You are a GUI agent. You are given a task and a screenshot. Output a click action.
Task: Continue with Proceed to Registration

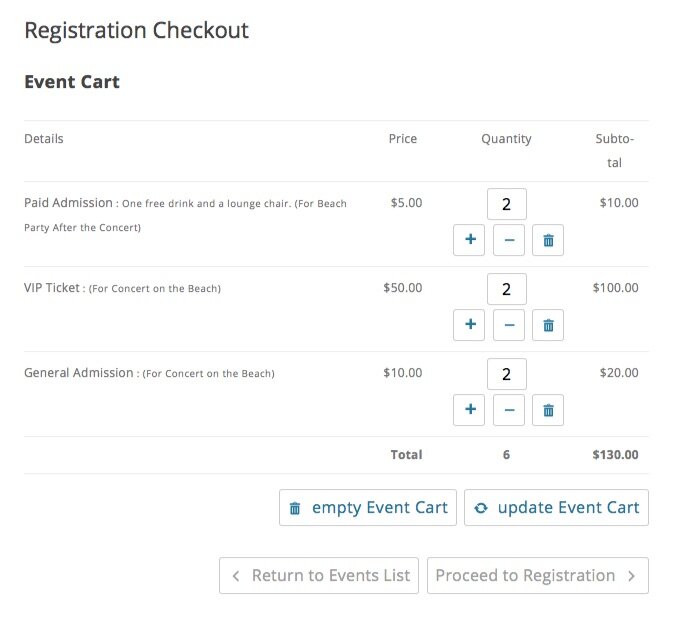click(x=537, y=576)
